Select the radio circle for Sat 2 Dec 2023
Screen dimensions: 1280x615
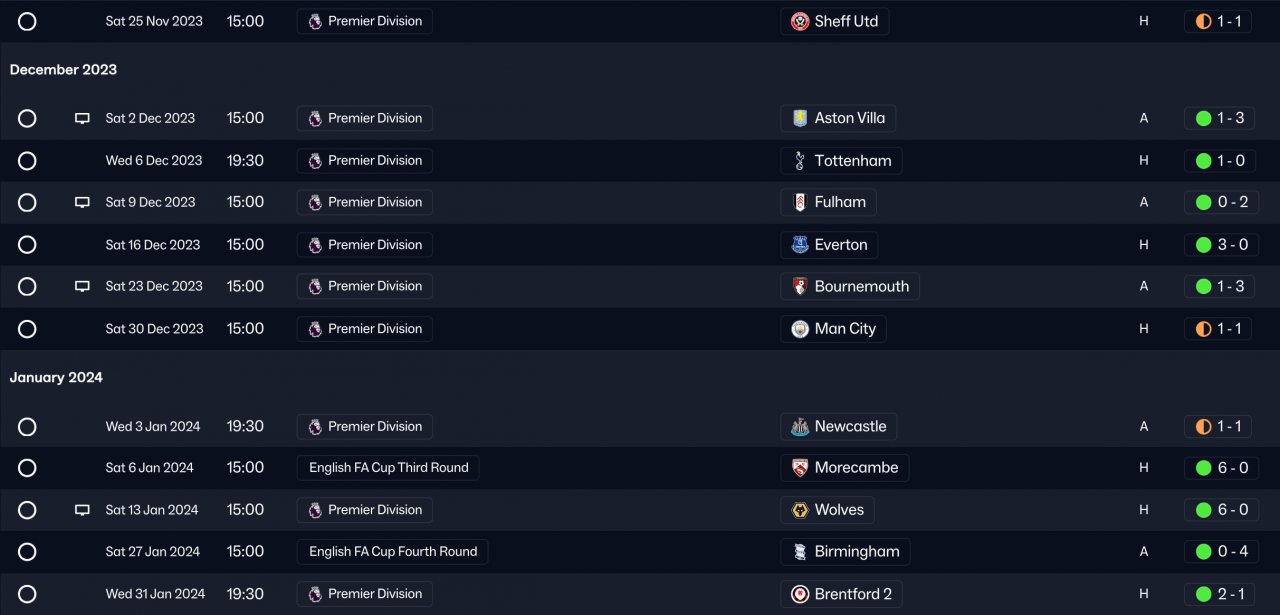pyautogui.click(x=27, y=118)
